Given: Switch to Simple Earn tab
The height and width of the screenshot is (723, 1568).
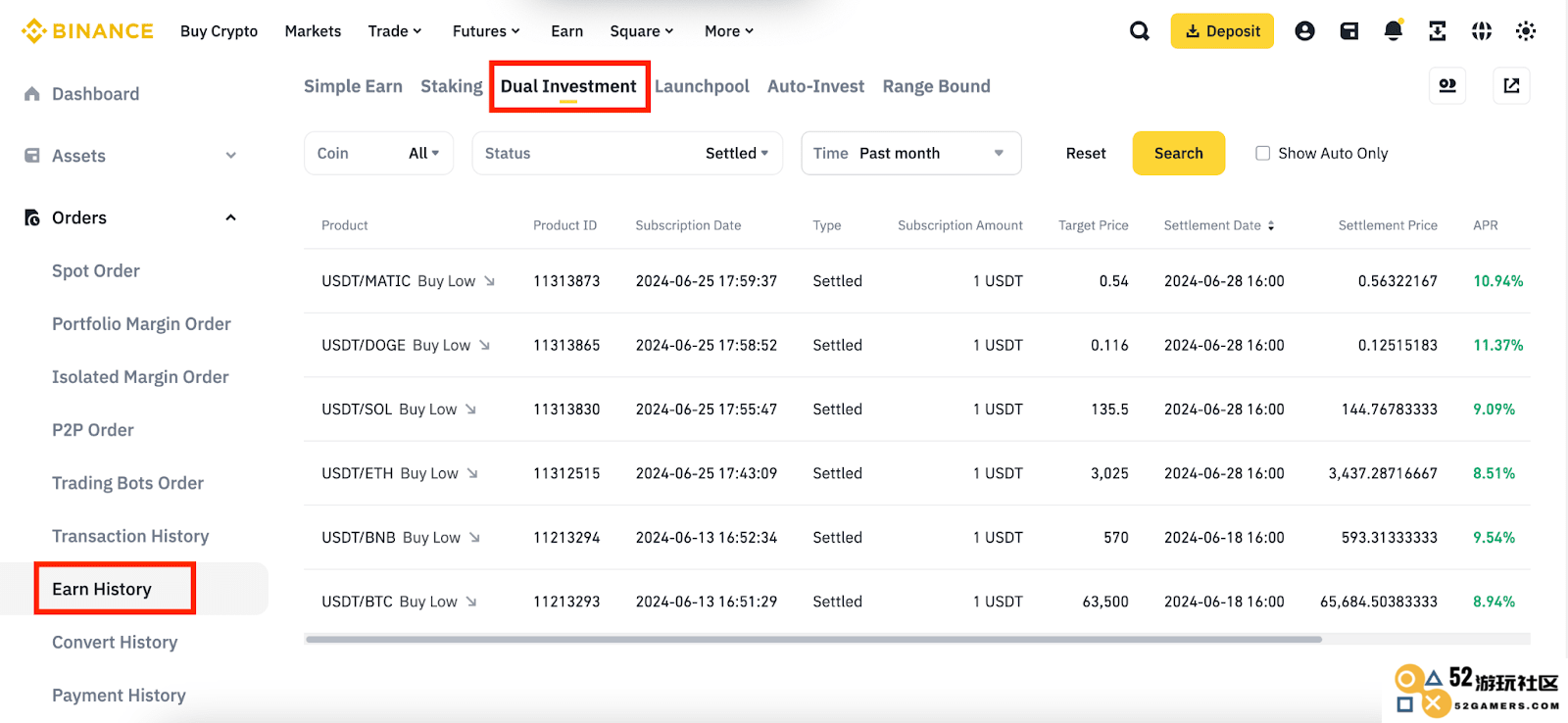Looking at the screenshot, I should (353, 86).
